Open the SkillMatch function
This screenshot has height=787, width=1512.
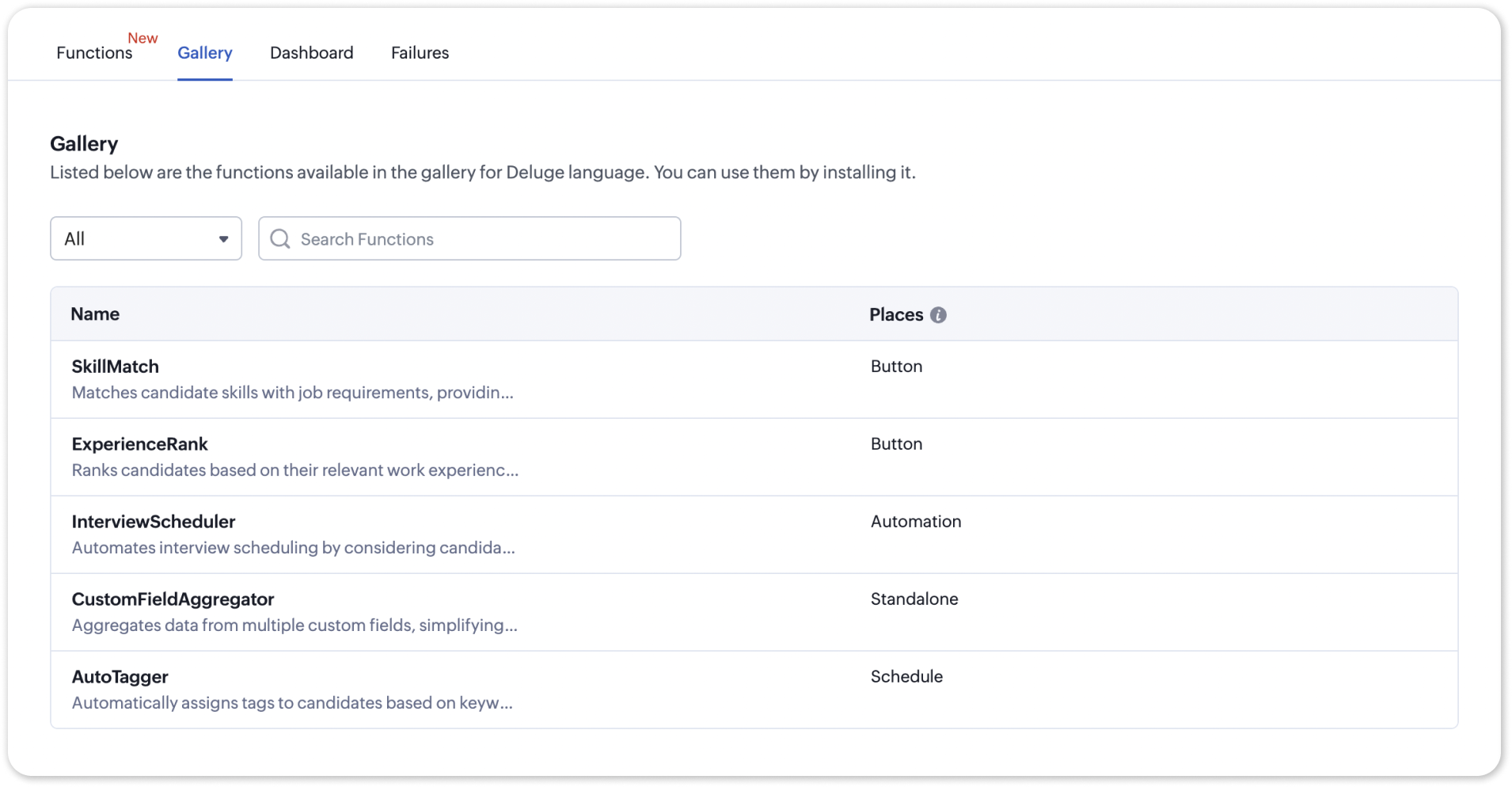(x=116, y=367)
